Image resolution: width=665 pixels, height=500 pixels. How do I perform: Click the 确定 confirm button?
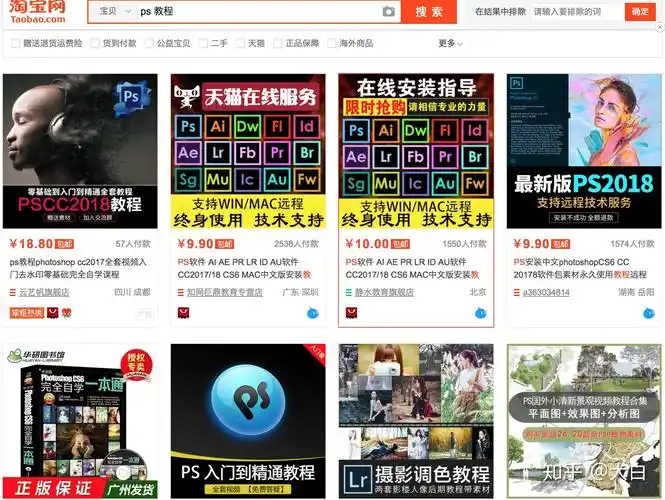[x=640, y=11]
